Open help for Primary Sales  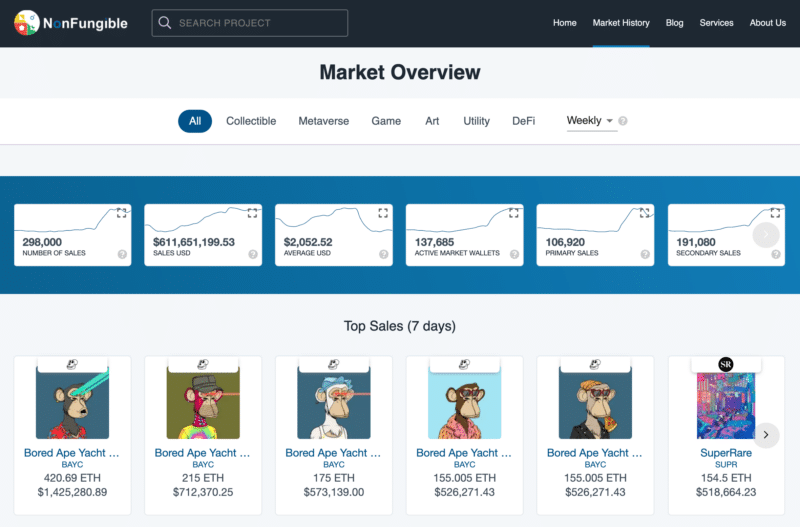645,255
